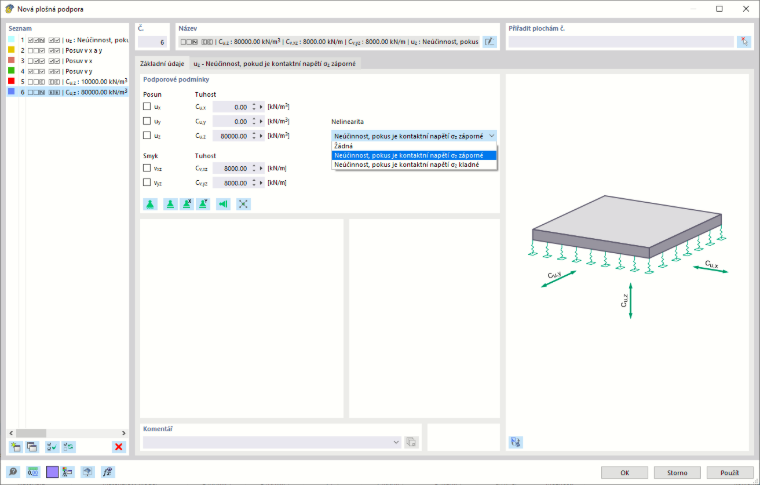The height and width of the screenshot is (485, 760).
Task: Click the first green support preset icon
Action: point(150,204)
